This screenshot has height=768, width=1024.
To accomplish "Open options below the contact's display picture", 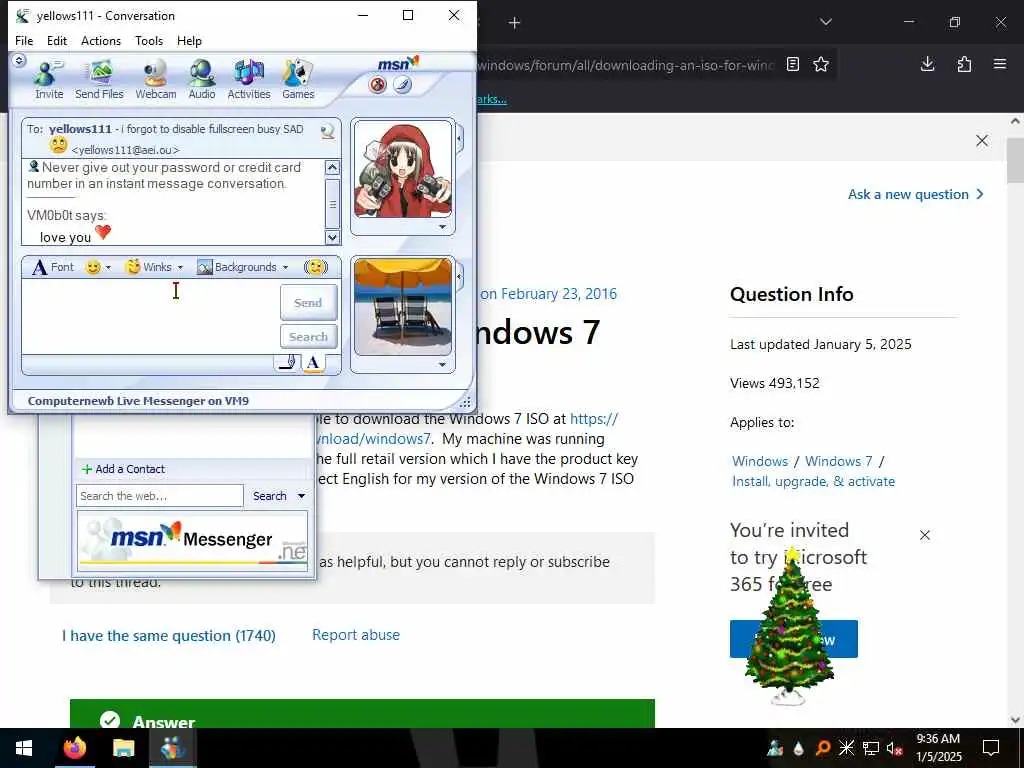I will 442,227.
